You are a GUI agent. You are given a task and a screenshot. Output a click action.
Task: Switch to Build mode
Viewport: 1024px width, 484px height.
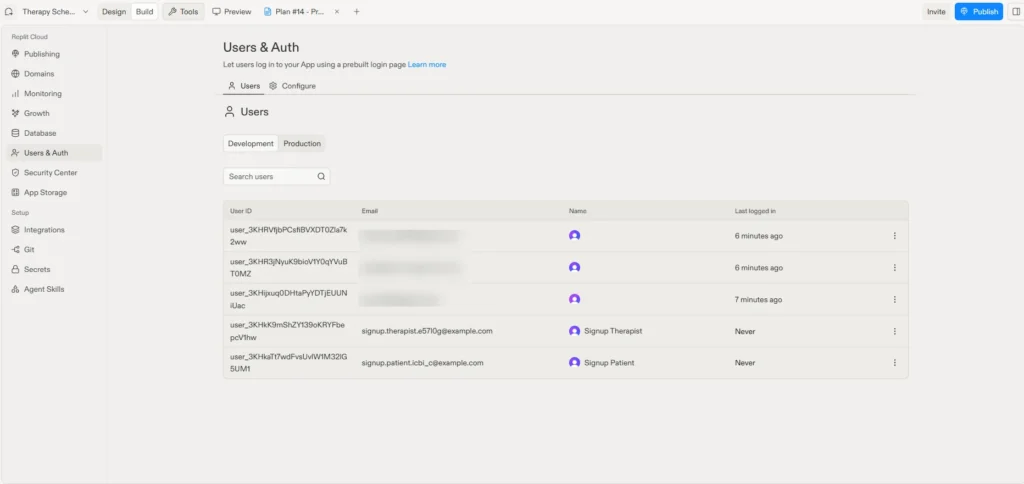[x=144, y=12]
